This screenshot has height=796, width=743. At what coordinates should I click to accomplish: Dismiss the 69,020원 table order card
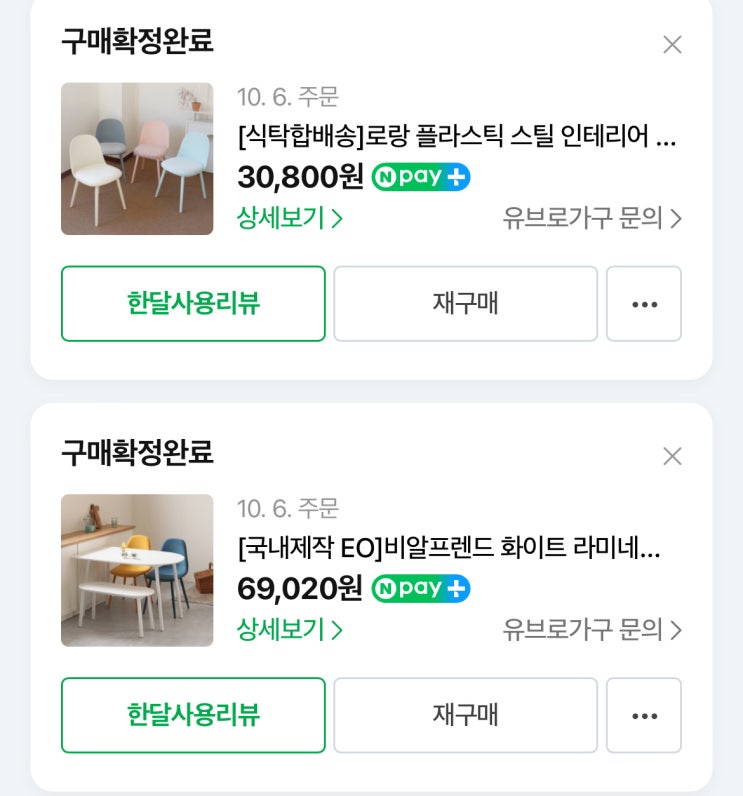coord(672,457)
